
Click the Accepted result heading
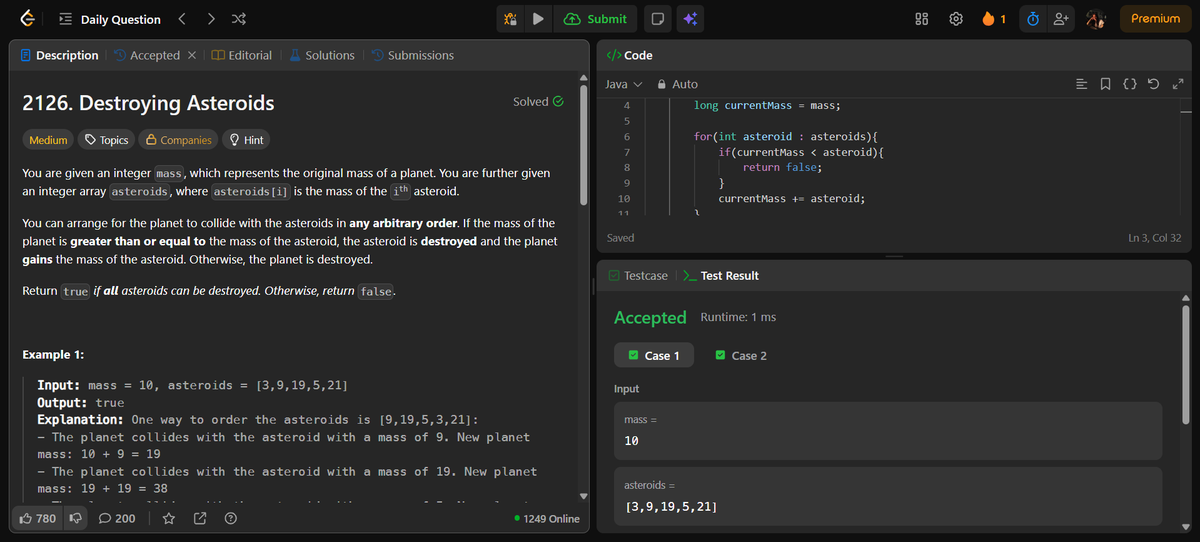point(650,317)
